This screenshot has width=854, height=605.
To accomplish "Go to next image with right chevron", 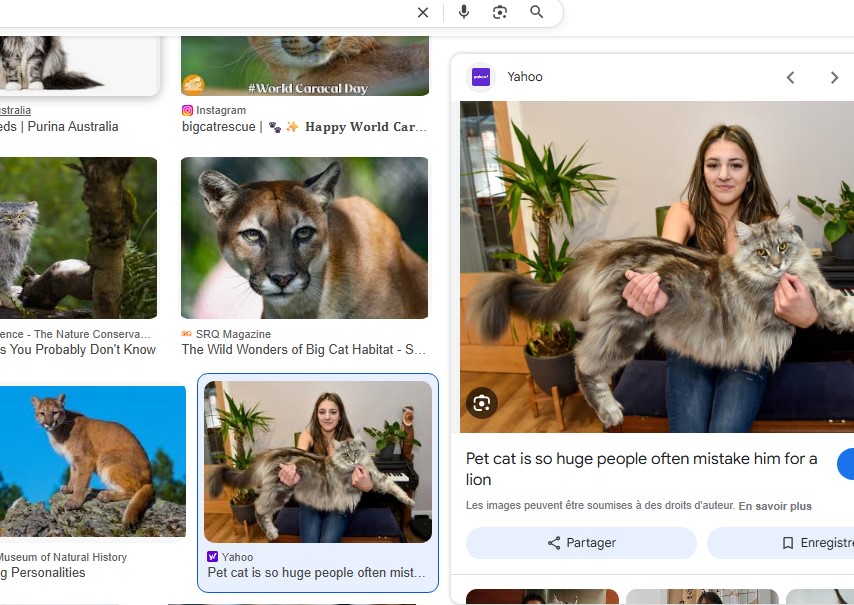I will click(834, 78).
